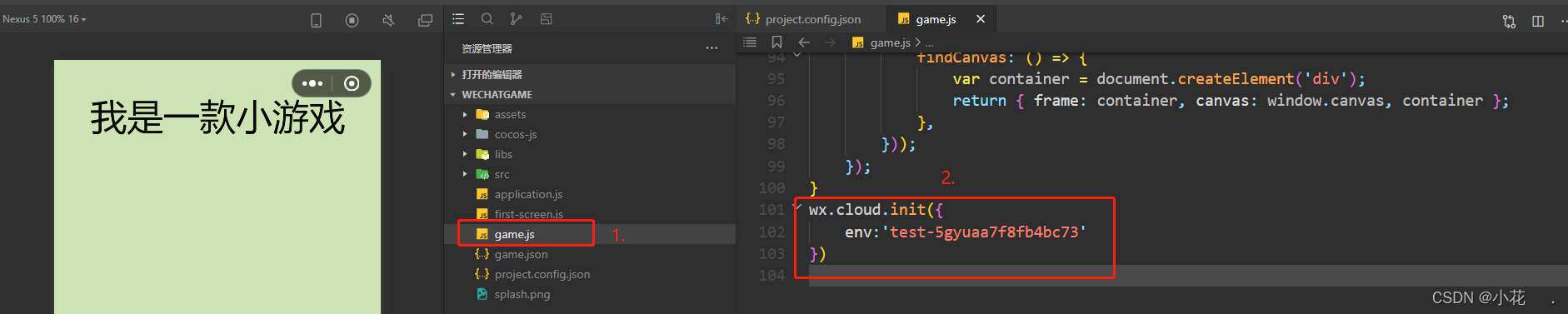The image size is (1568, 314).
Task: Navigate back with the left arrow
Action: point(804,42)
